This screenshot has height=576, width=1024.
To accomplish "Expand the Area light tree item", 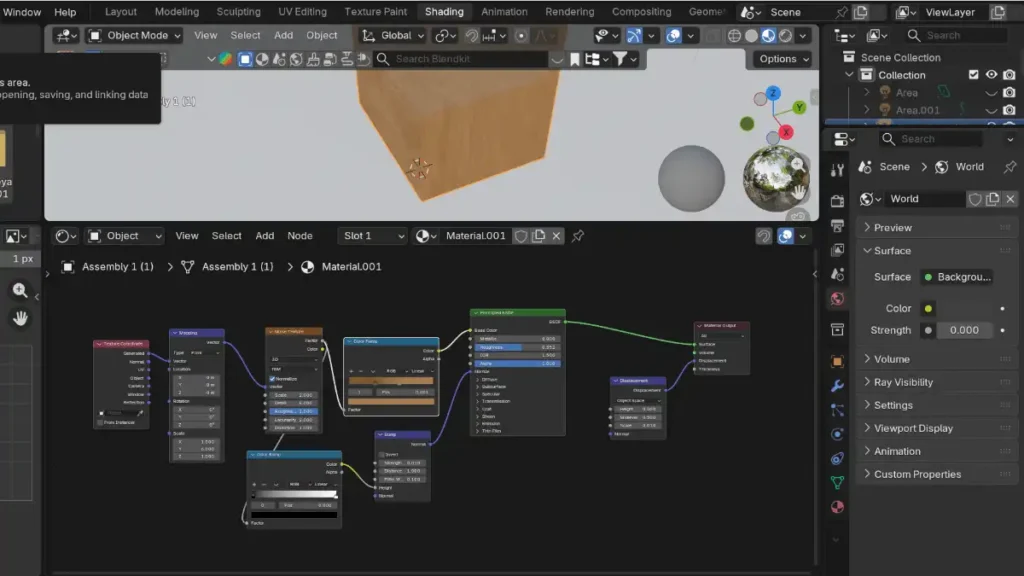I will 866,93.
